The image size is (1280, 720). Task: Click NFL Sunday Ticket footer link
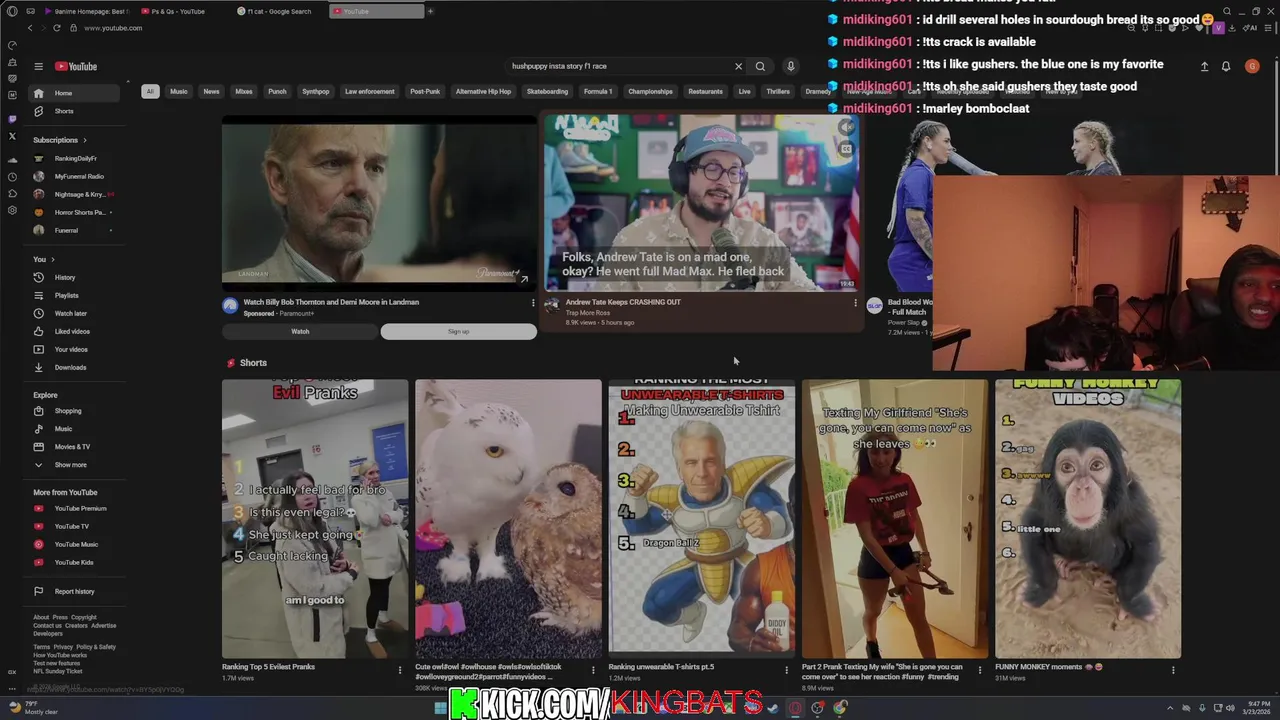tap(58, 672)
